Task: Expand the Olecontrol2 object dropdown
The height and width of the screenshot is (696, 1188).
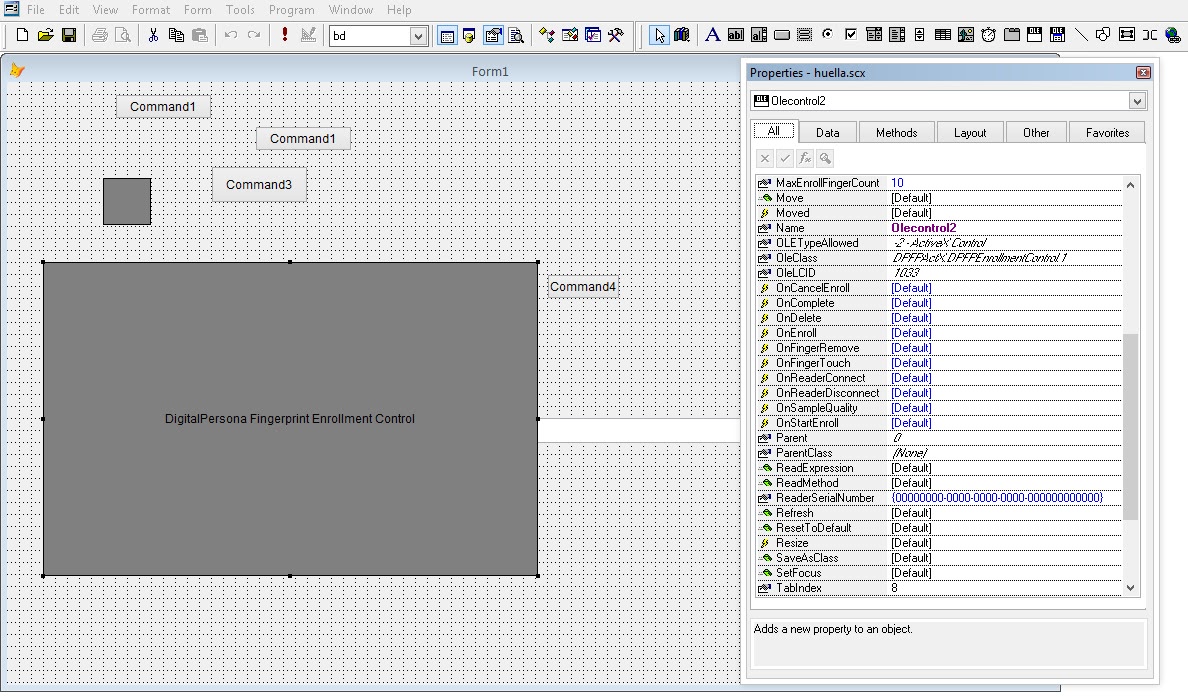Action: [x=1137, y=101]
